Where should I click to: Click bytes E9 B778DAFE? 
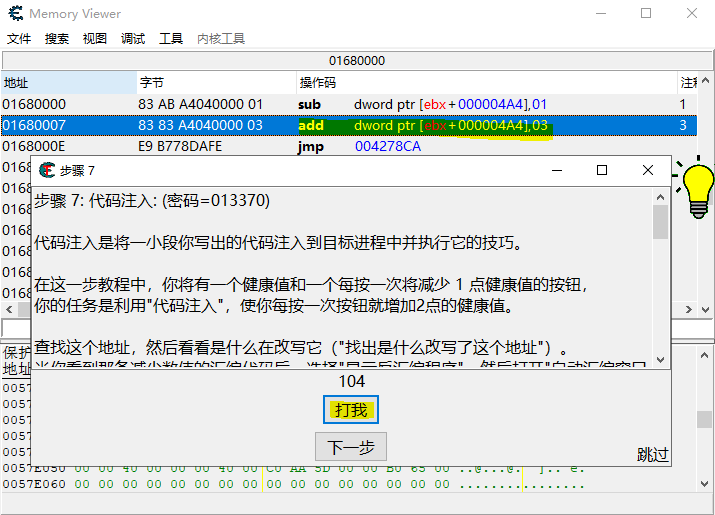[180, 146]
